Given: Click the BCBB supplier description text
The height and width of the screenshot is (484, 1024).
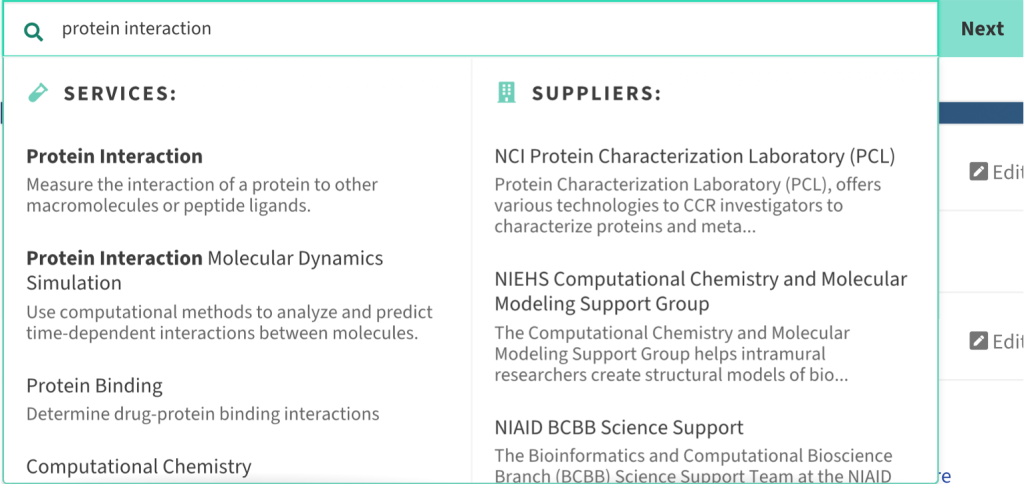Looking at the screenshot, I should pos(692,464).
